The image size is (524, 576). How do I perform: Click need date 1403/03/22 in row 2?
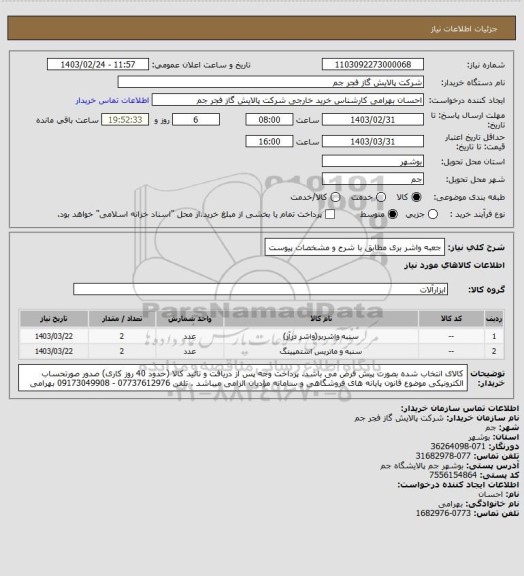[x=54, y=351]
